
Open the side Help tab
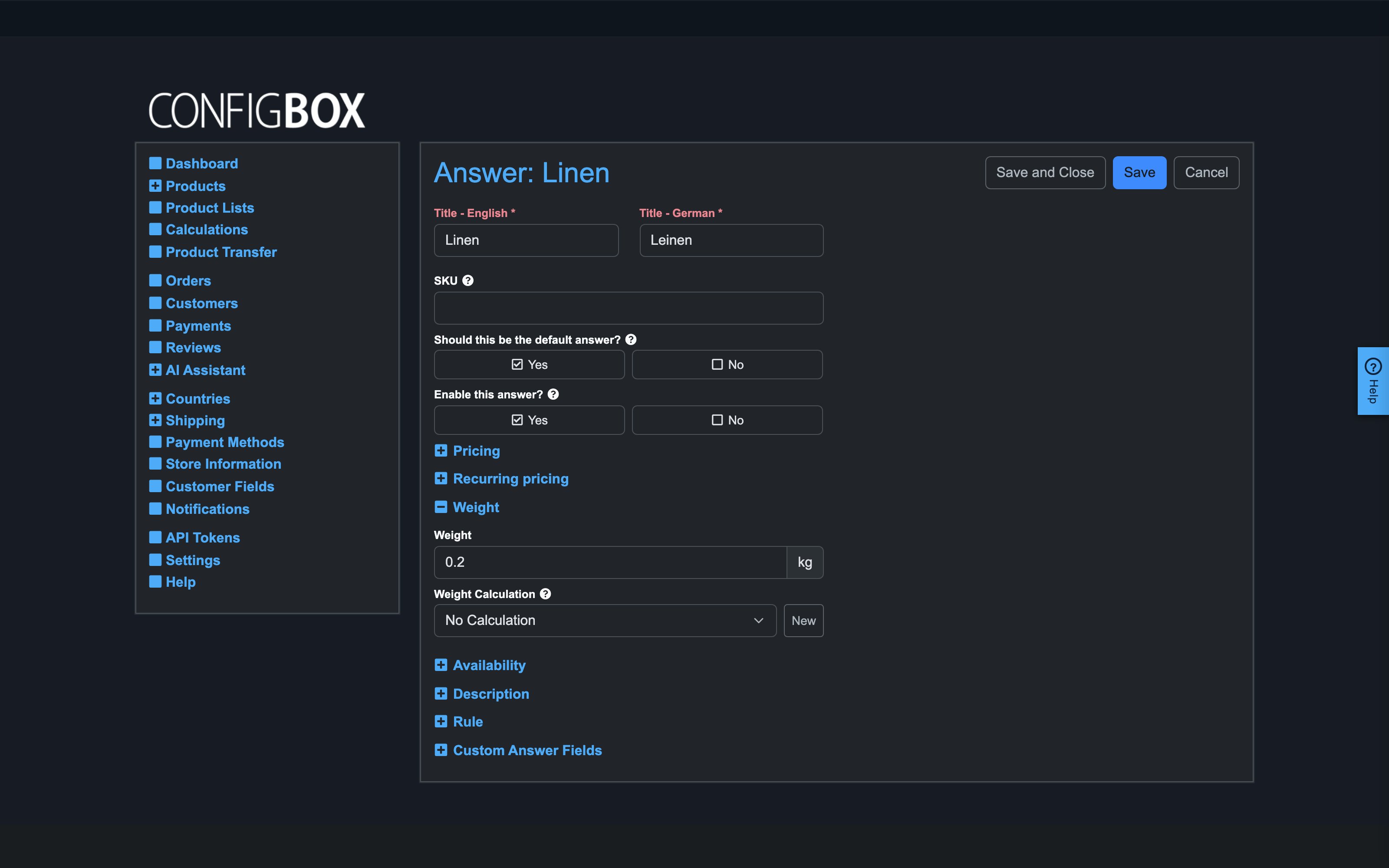[x=1373, y=381]
